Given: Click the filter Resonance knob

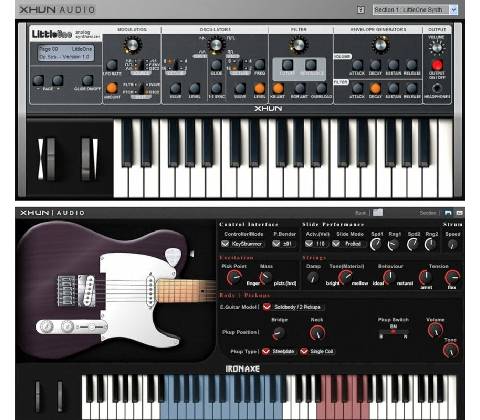Looking at the screenshot, I should pyautogui.click(x=311, y=65).
